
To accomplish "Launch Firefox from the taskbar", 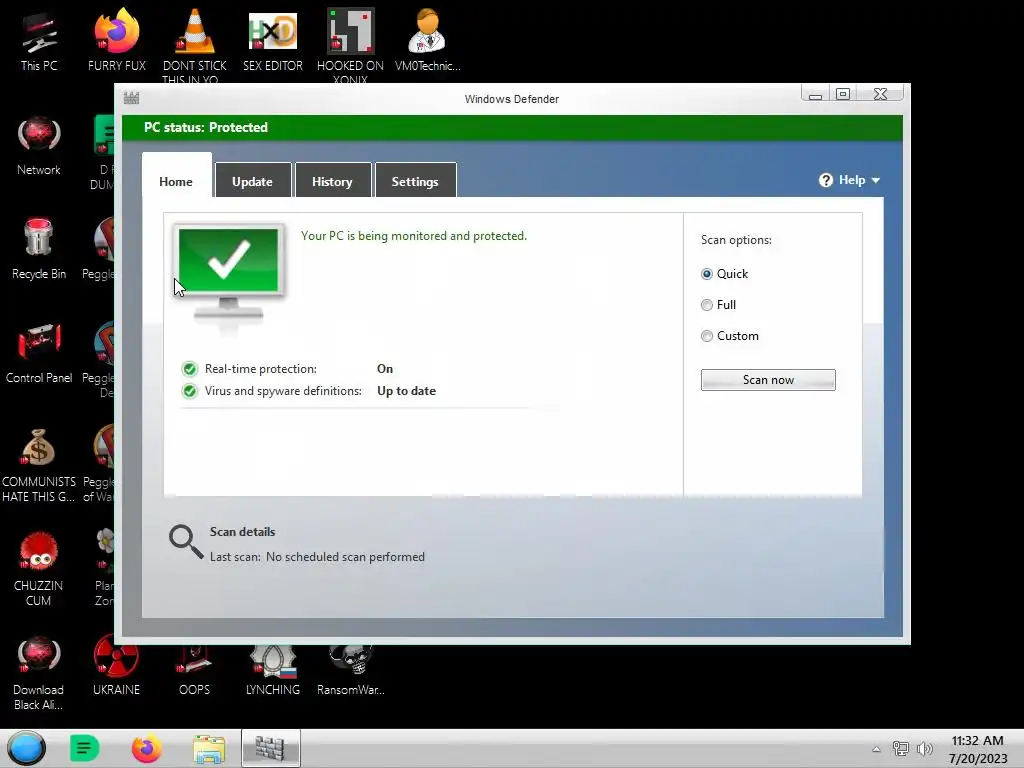I will click(x=146, y=748).
